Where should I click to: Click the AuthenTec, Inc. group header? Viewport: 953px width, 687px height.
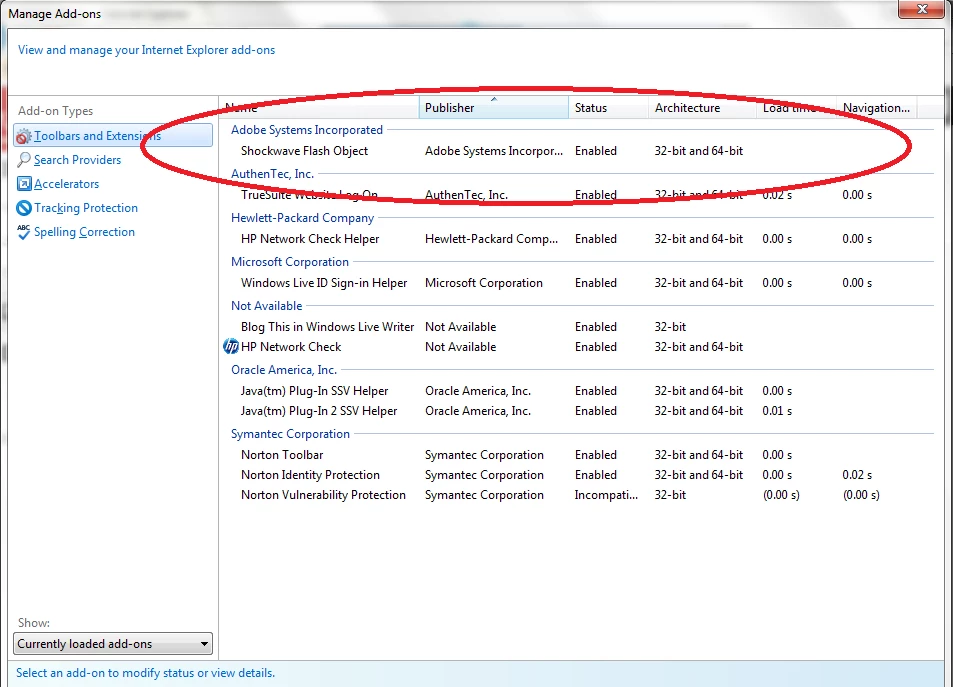pyautogui.click(x=272, y=174)
